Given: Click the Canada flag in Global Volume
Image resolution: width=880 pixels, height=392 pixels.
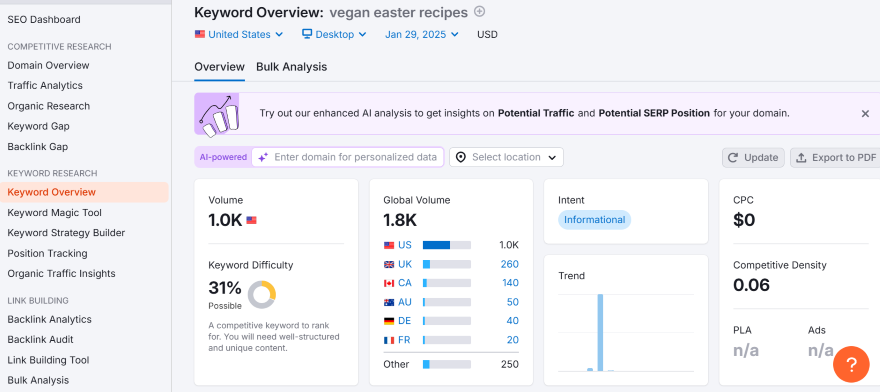Looking at the screenshot, I should [389, 283].
